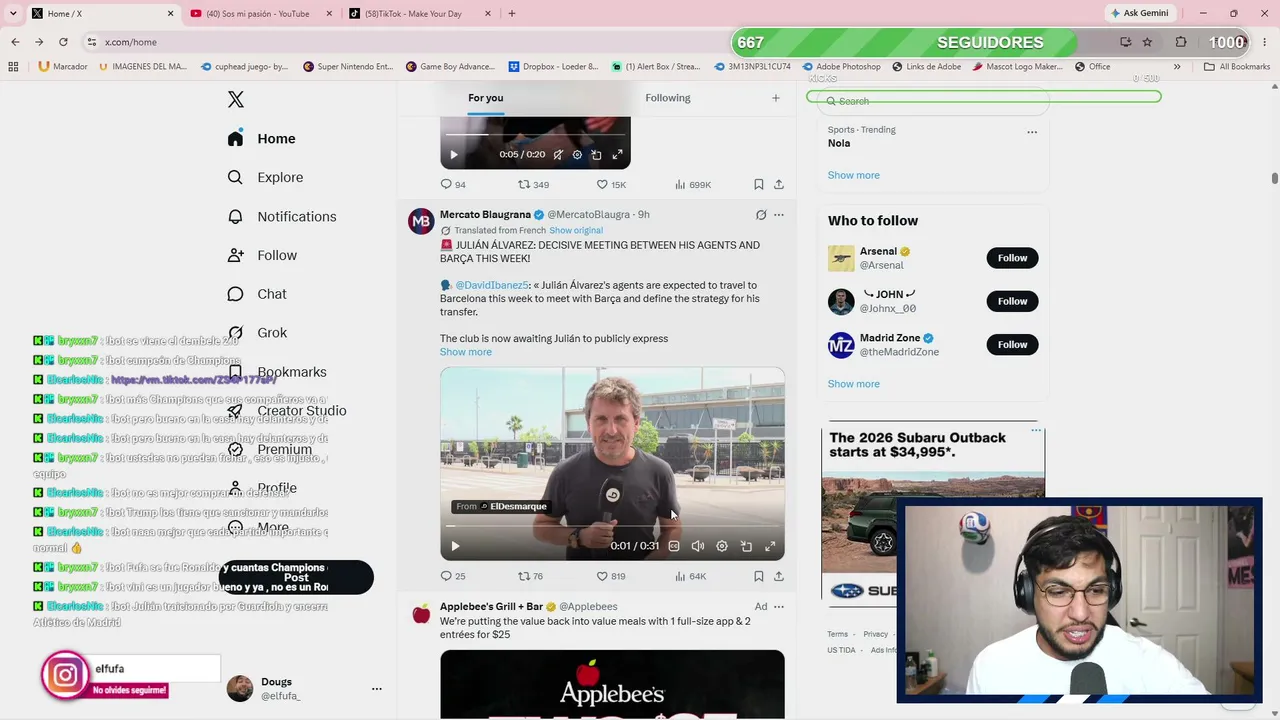Seek within the ElDesmarque video progress bar
Viewport: 1280px width, 720px height.
click(x=612, y=526)
